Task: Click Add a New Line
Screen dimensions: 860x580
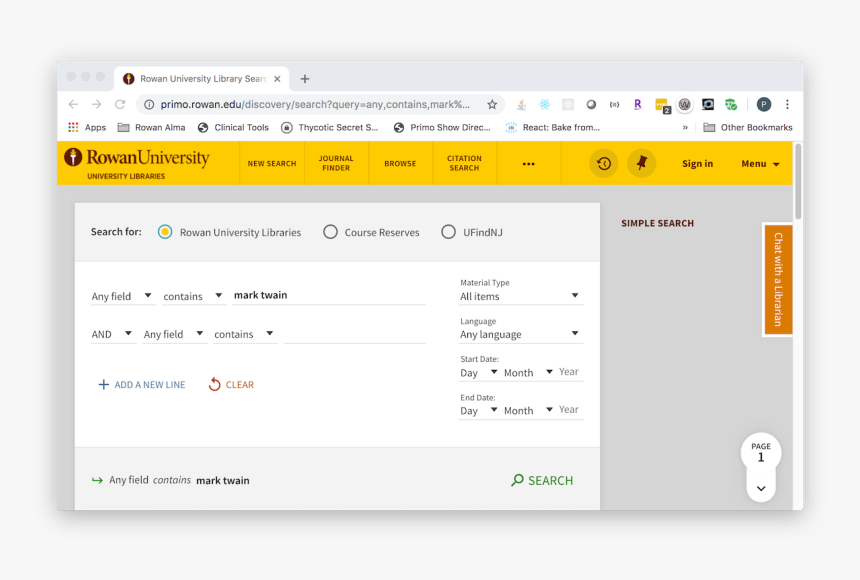Action: pos(141,385)
